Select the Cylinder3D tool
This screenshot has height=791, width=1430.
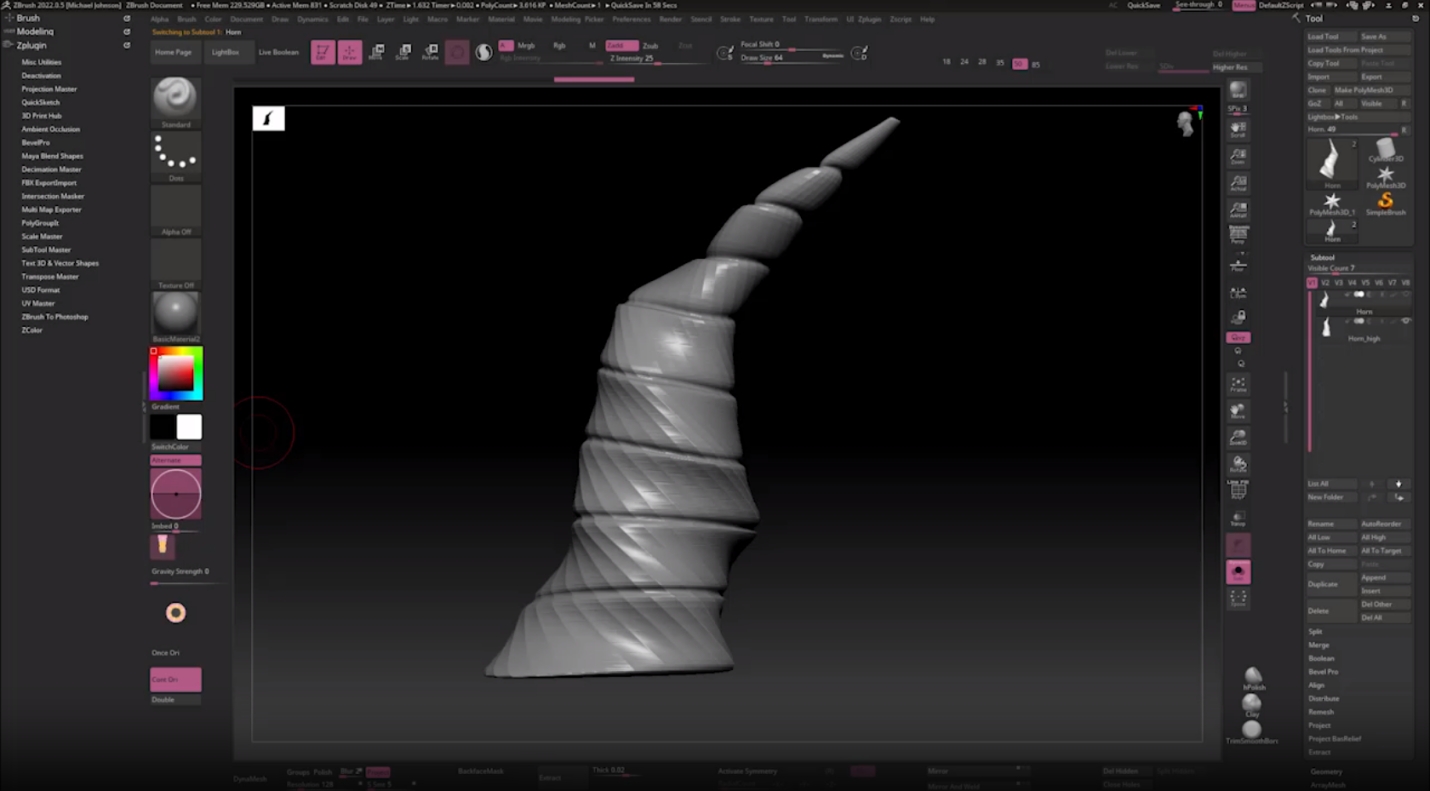(1386, 150)
